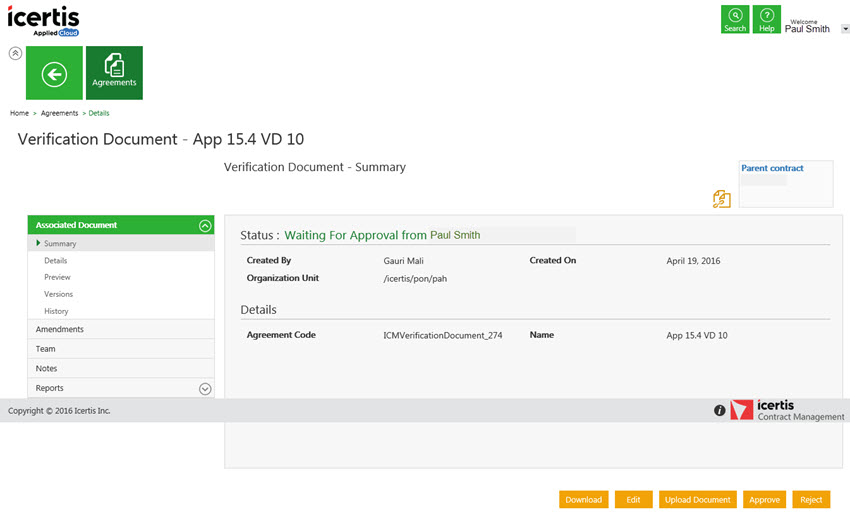This screenshot has height=519, width=850.
Task: Open the Paul Smith user dropdown
Action: point(845,29)
